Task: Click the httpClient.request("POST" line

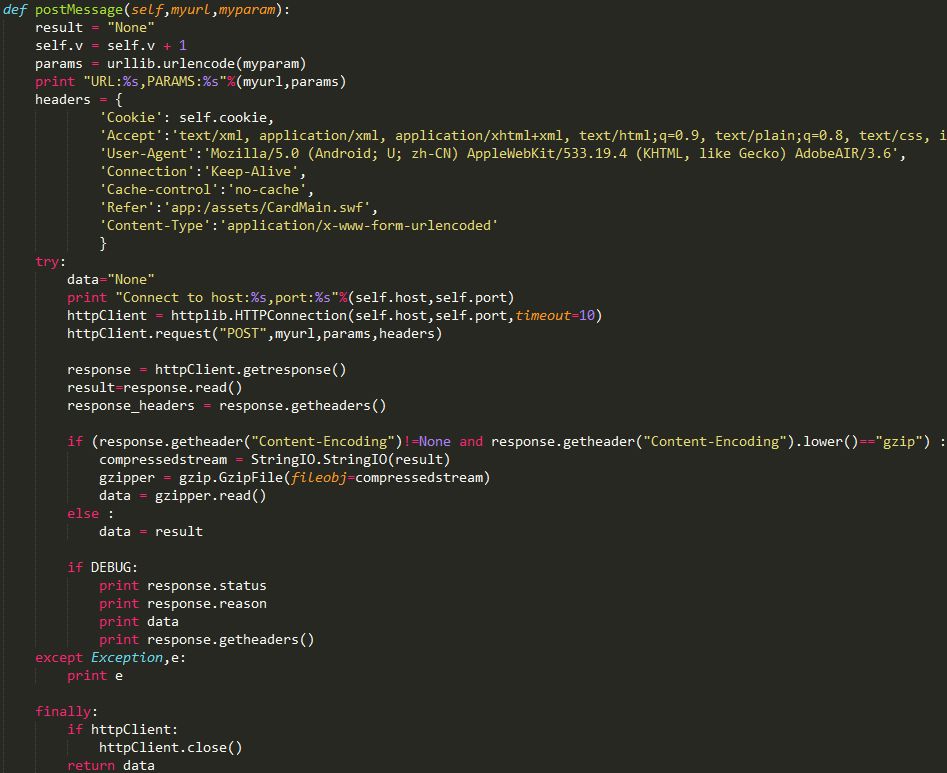Action: click(x=254, y=333)
